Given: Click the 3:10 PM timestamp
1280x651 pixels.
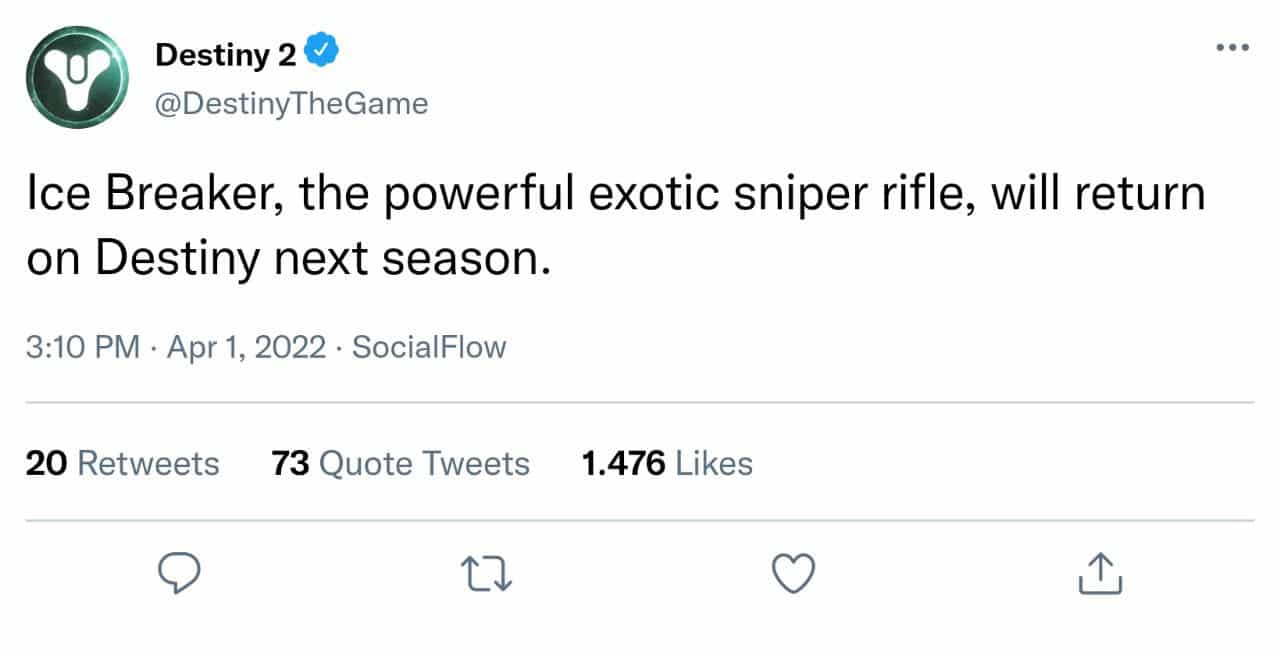Looking at the screenshot, I should [82, 348].
